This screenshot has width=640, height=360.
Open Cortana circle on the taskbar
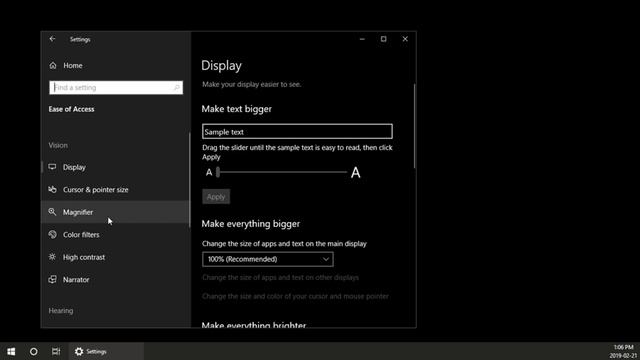coord(33,351)
